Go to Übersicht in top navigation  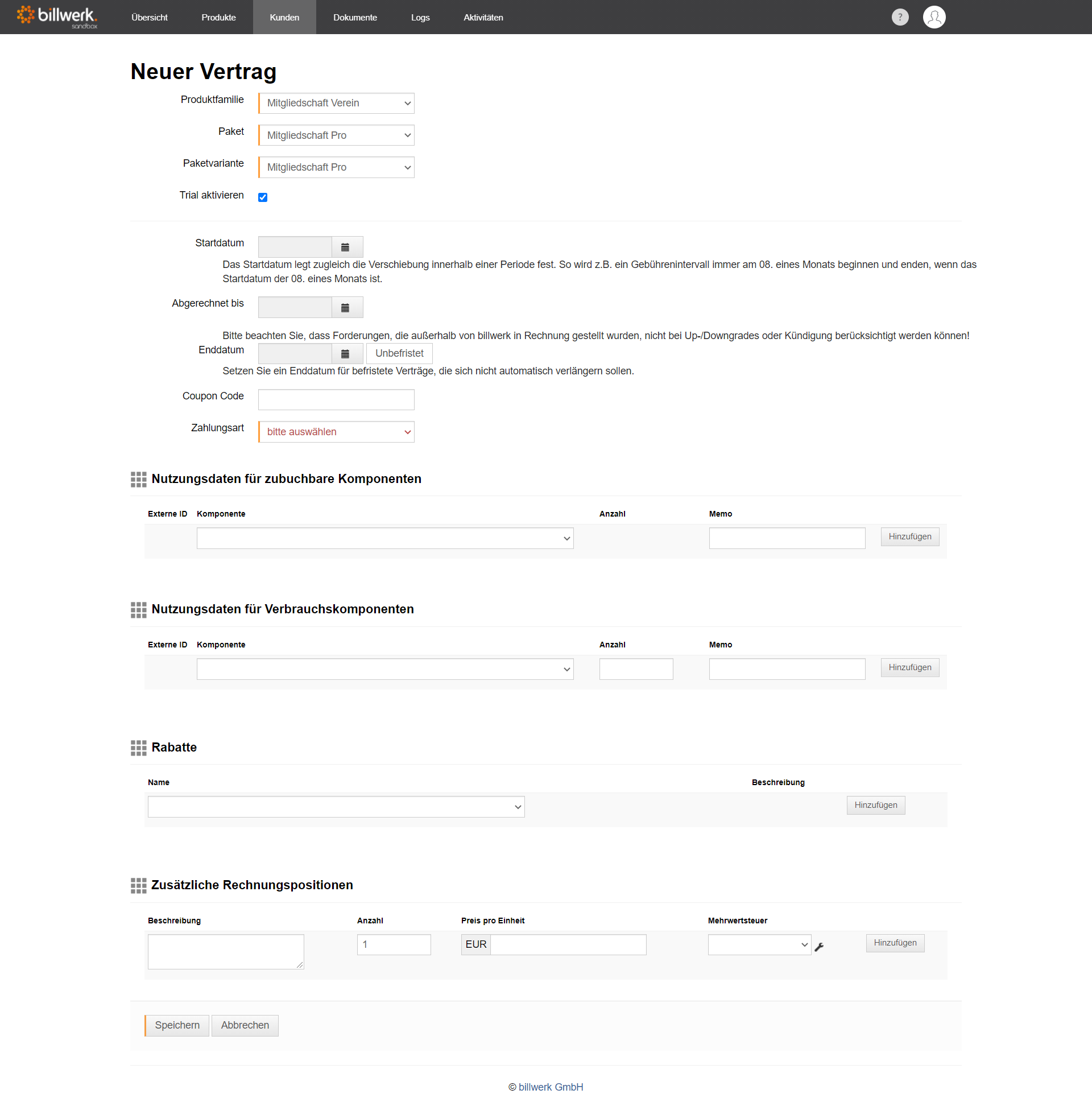tap(150, 17)
